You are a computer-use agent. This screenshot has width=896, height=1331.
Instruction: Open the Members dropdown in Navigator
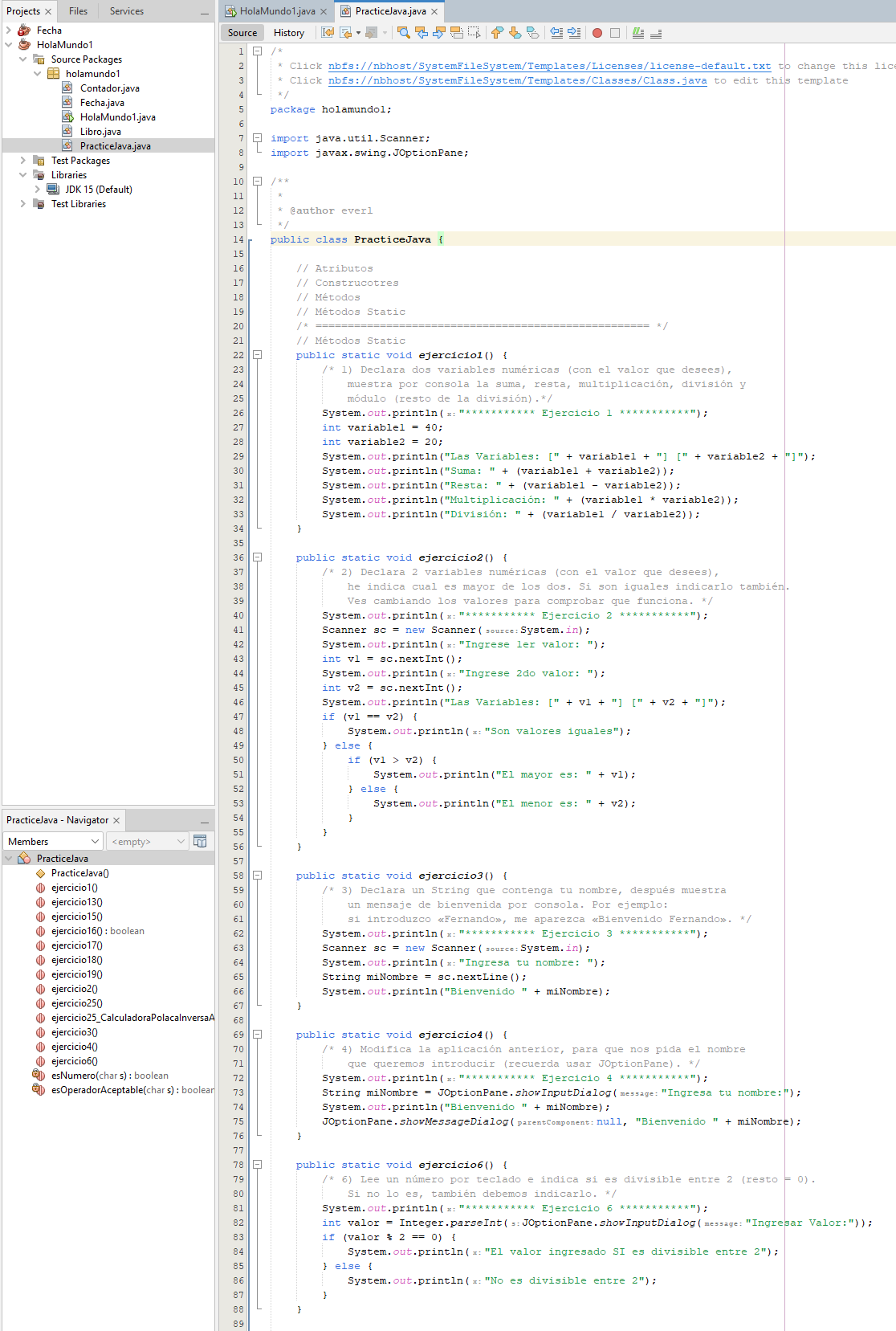pos(54,841)
